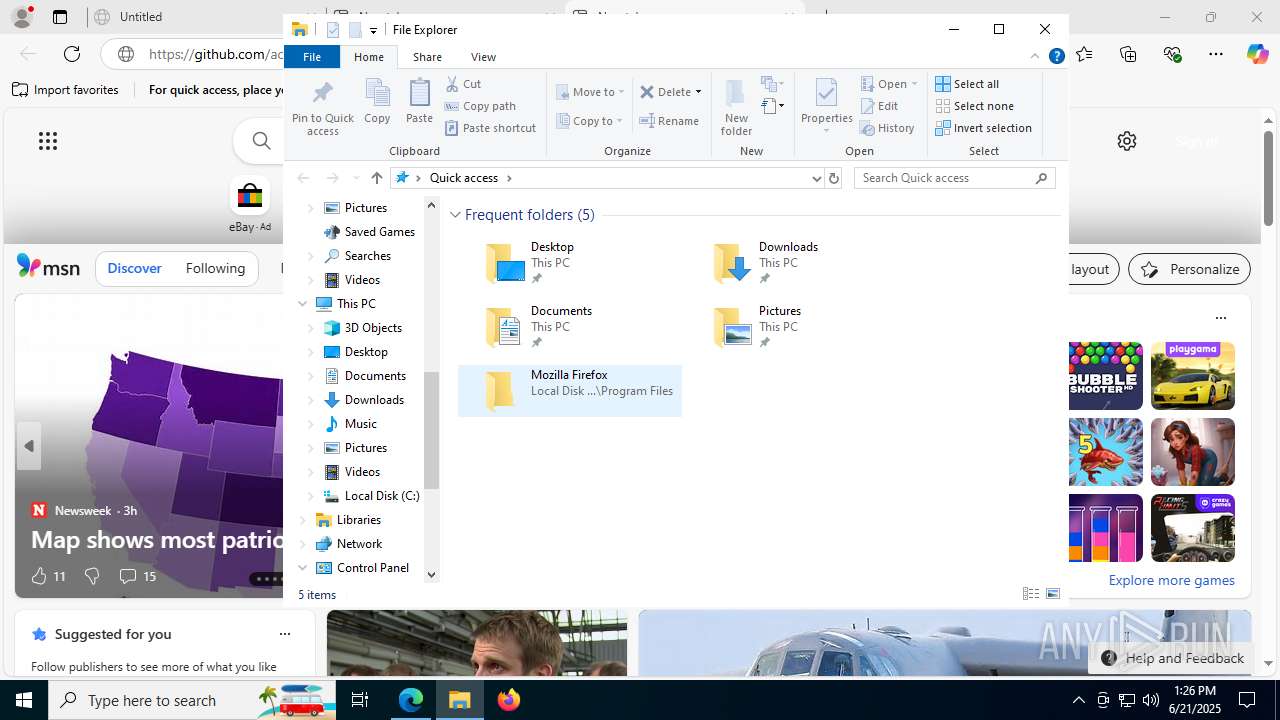Image resolution: width=1280 pixels, height=720 pixels.
Task: Collapse the Frequent folders group
Action: click(x=456, y=215)
